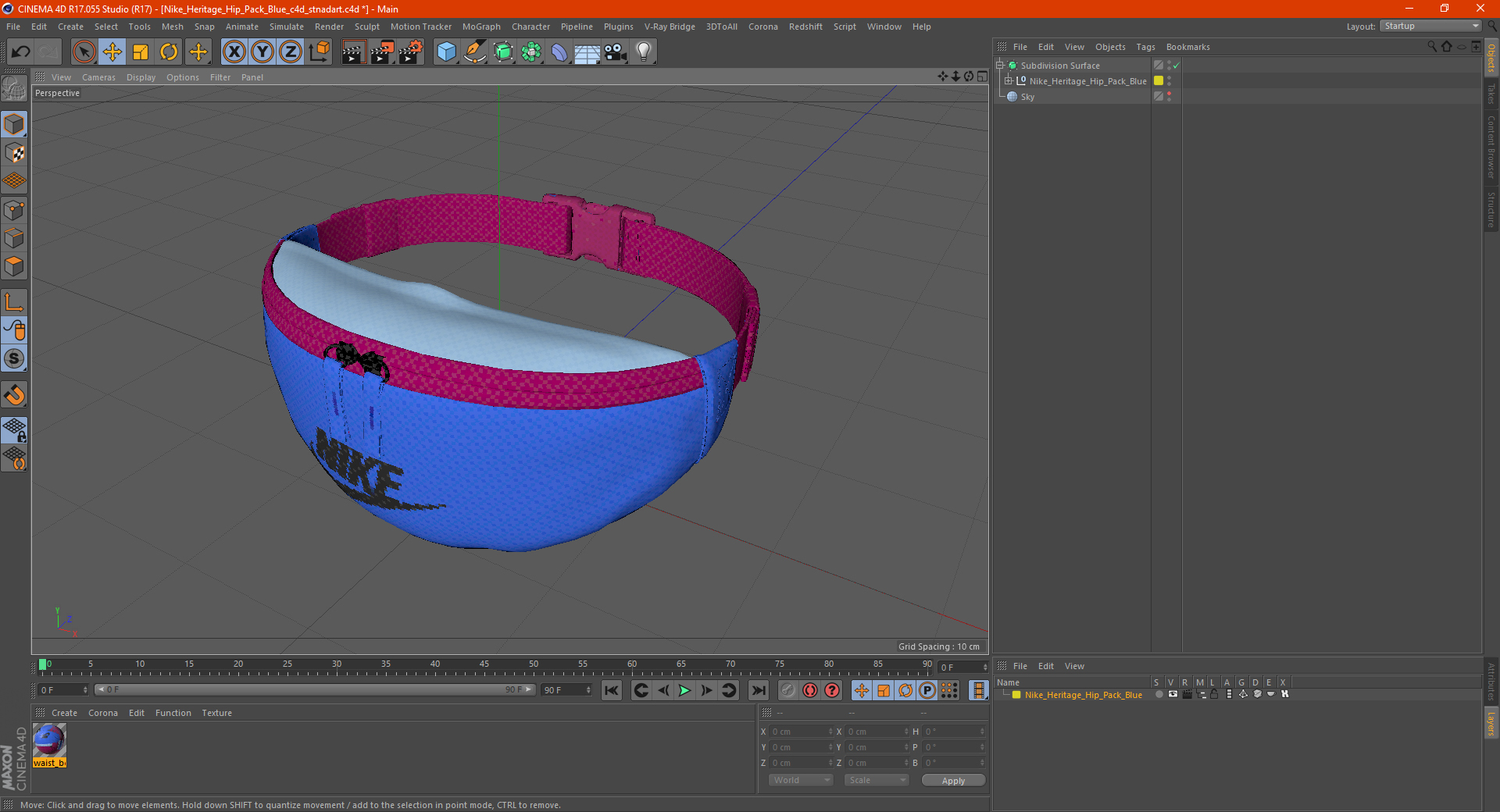Open the Layers side tab
Viewport: 1500px width, 812px height.
[x=1491, y=724]
